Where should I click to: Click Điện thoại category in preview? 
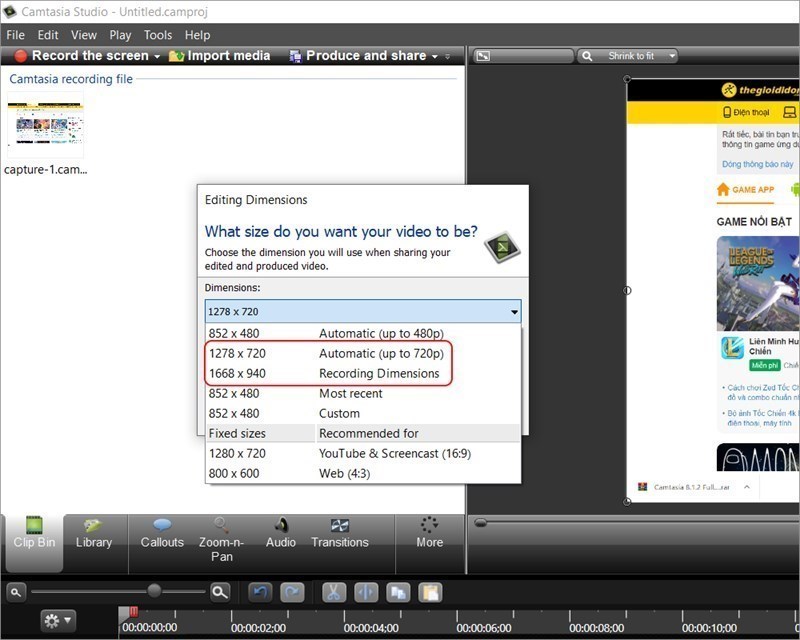click(x=746, y=112)
